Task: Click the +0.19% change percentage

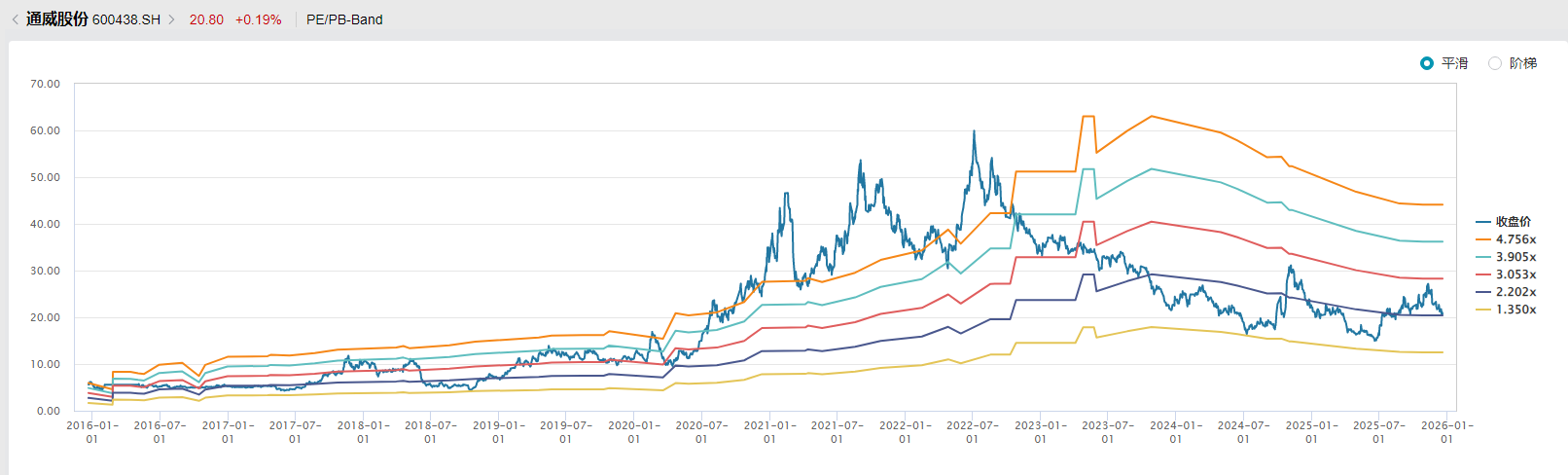Action: pyautogui.click(x=259, y=19)
